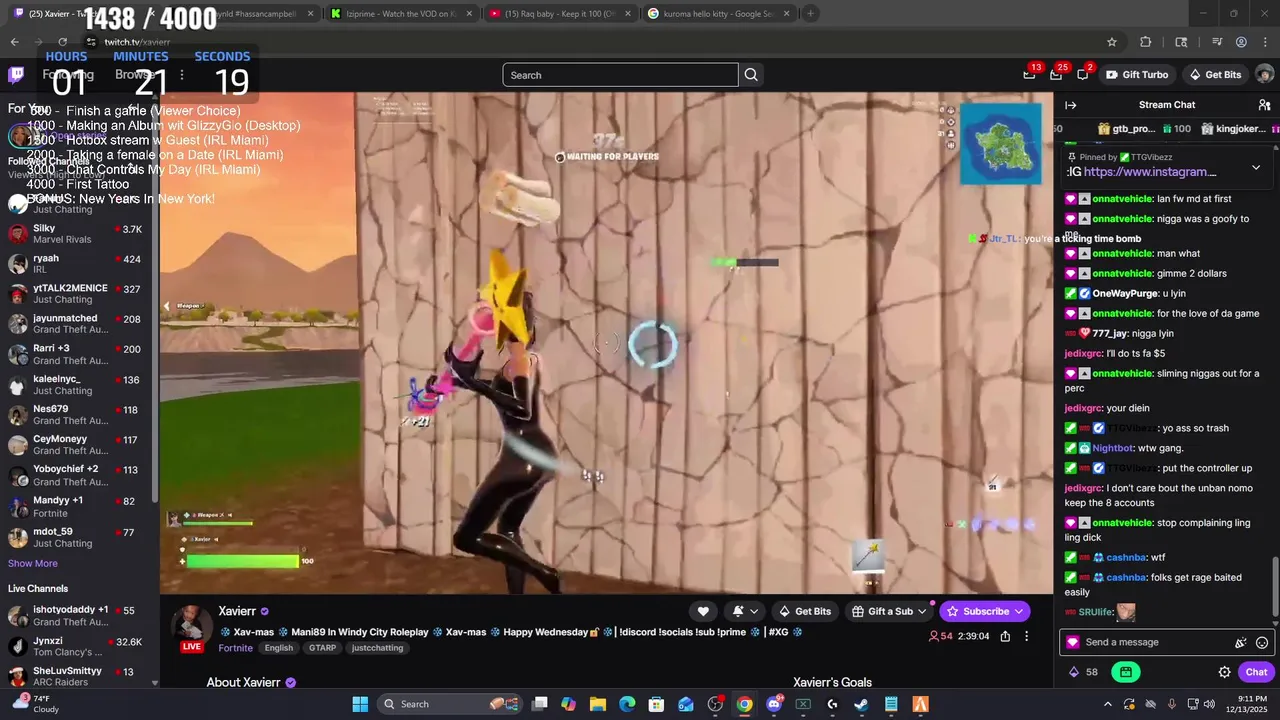Show hidden system tray icons
The height and width of the screenshot is (720, 1280).
pos(1107,704)
